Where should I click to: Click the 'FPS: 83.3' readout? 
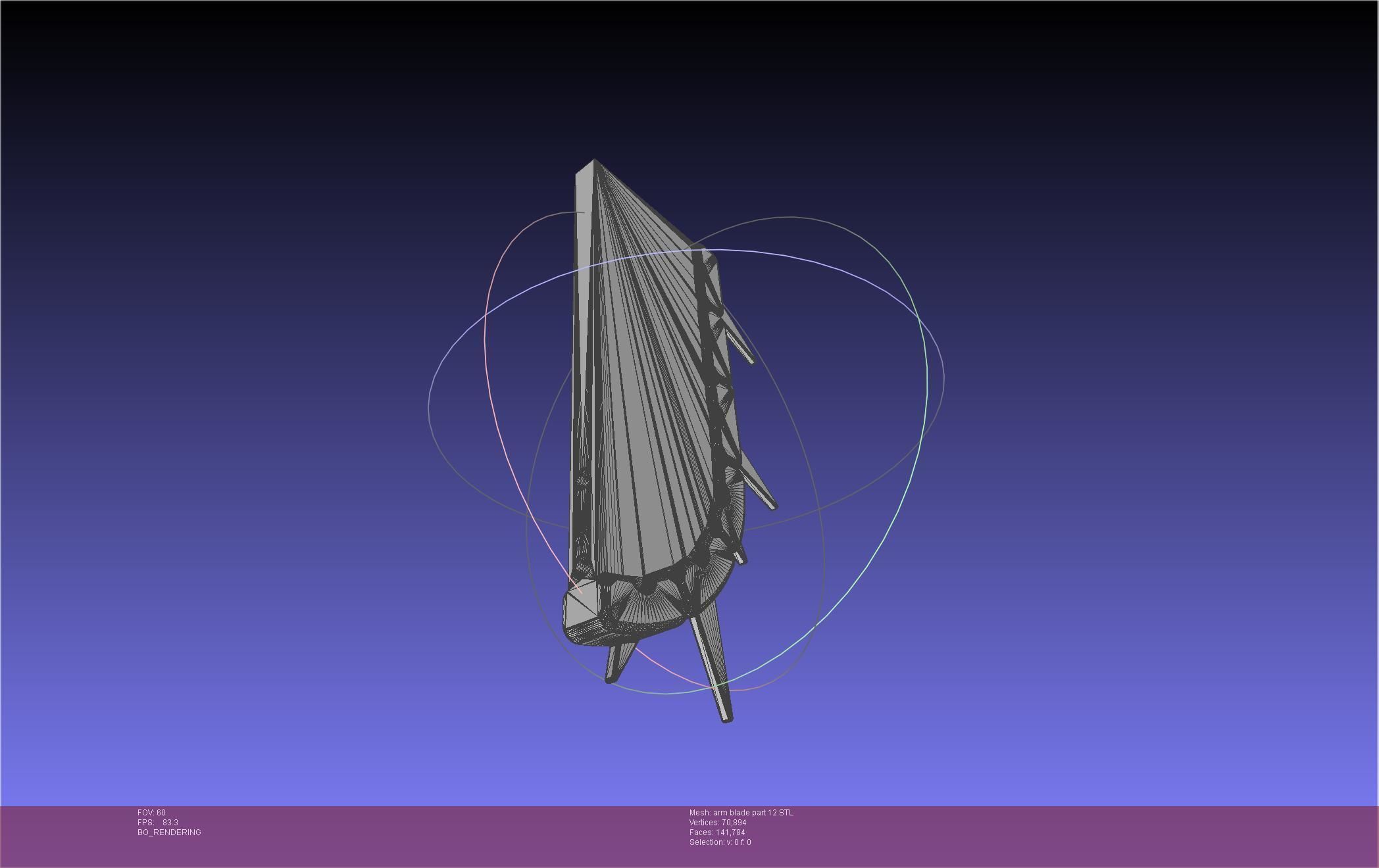158,823
